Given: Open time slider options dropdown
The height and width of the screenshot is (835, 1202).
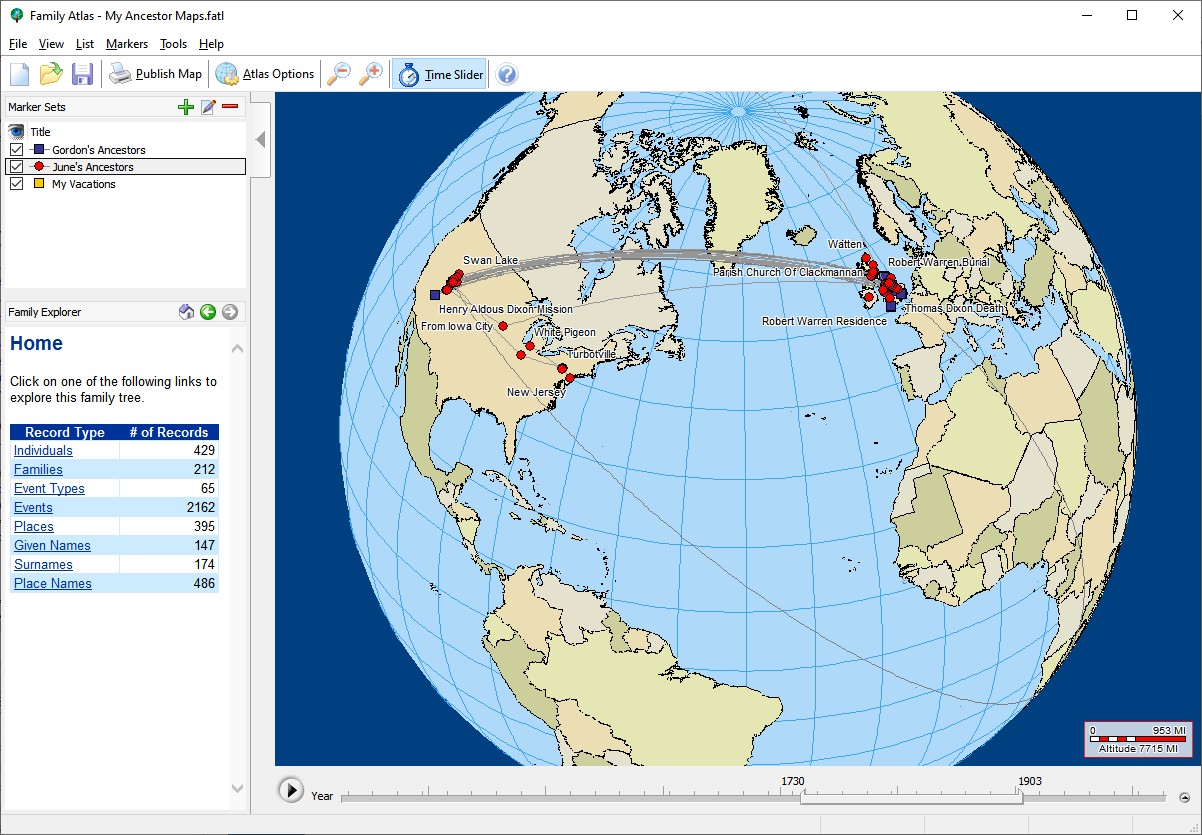Looking at the screenshot, I should pos(1184,798).
